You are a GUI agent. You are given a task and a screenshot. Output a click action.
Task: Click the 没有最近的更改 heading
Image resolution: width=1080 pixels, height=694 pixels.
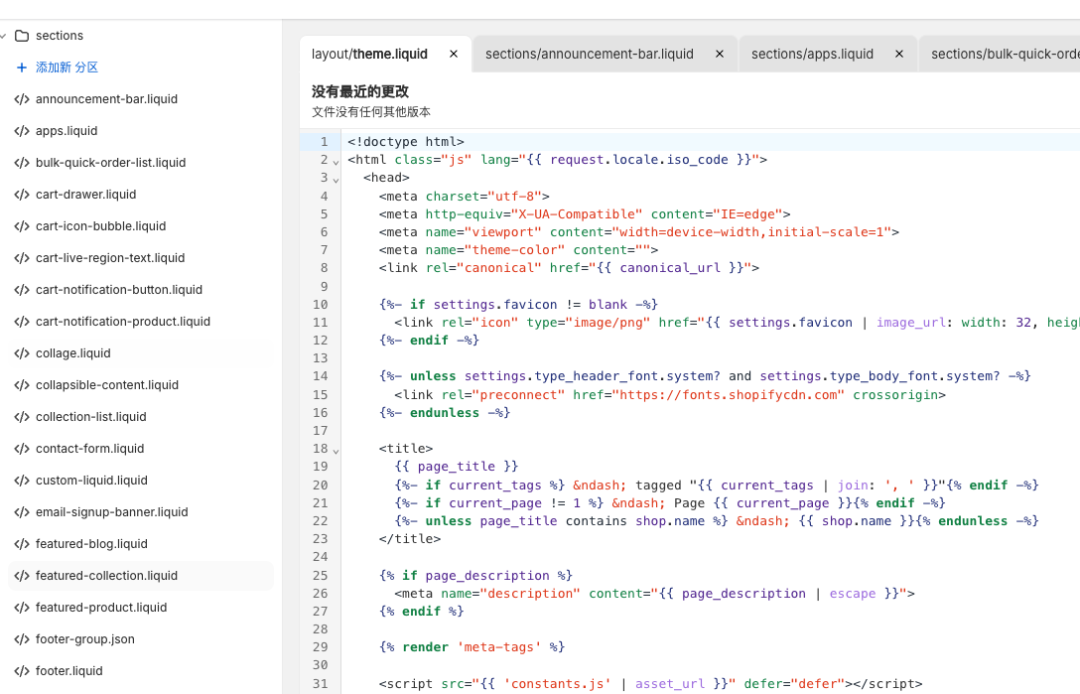point(360,91)
